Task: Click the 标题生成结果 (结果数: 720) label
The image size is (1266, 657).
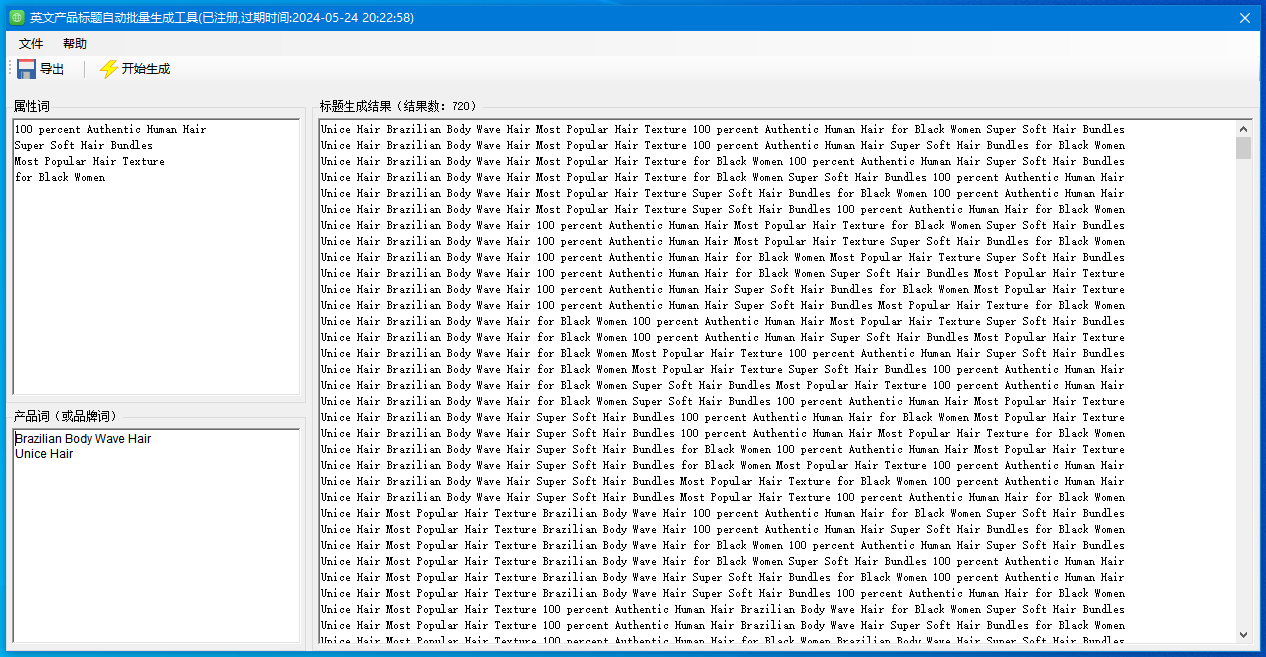Action: pyautogui.click(x=398, y=106)
